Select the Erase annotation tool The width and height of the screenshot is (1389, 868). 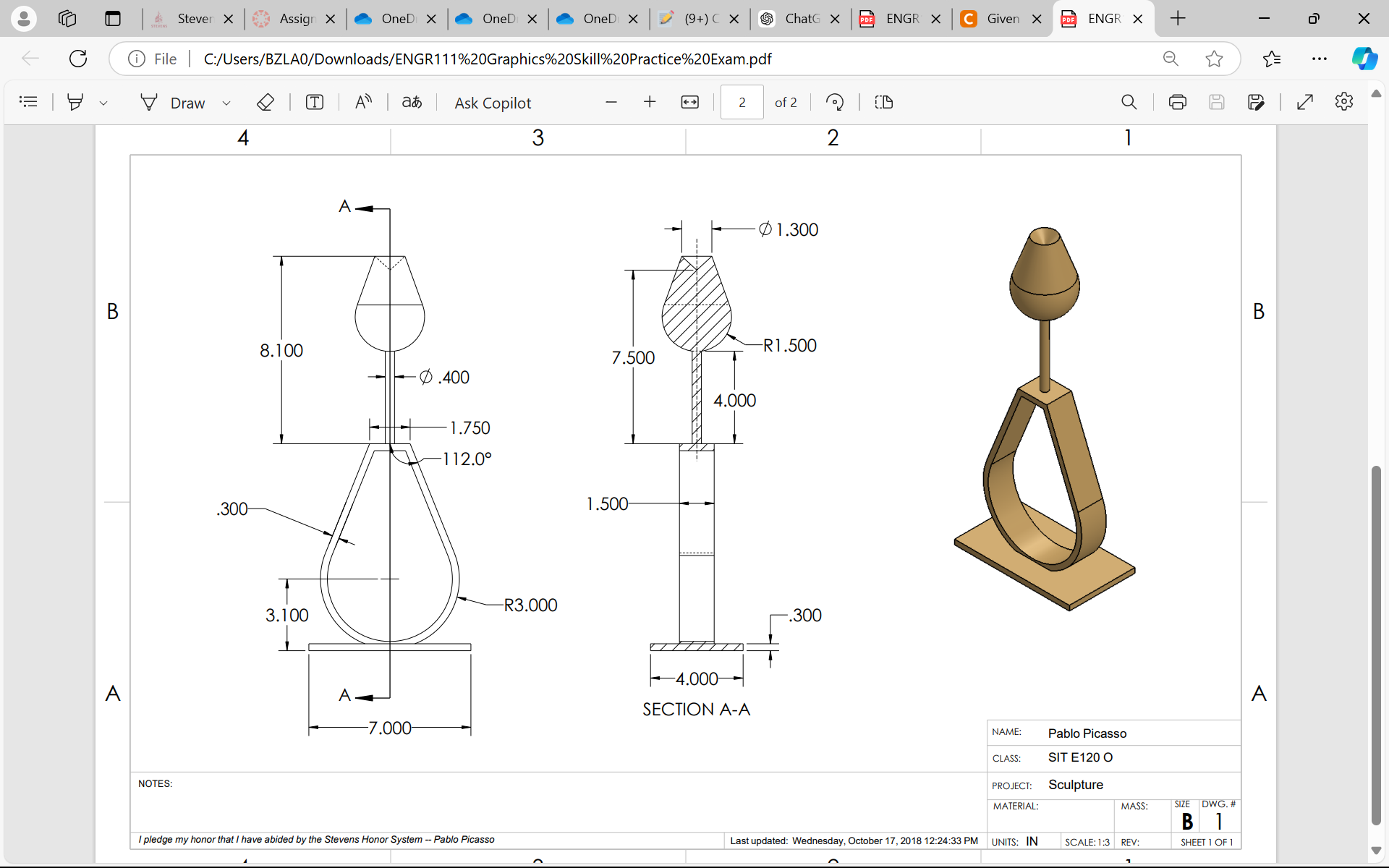click(x=266, y=102)
